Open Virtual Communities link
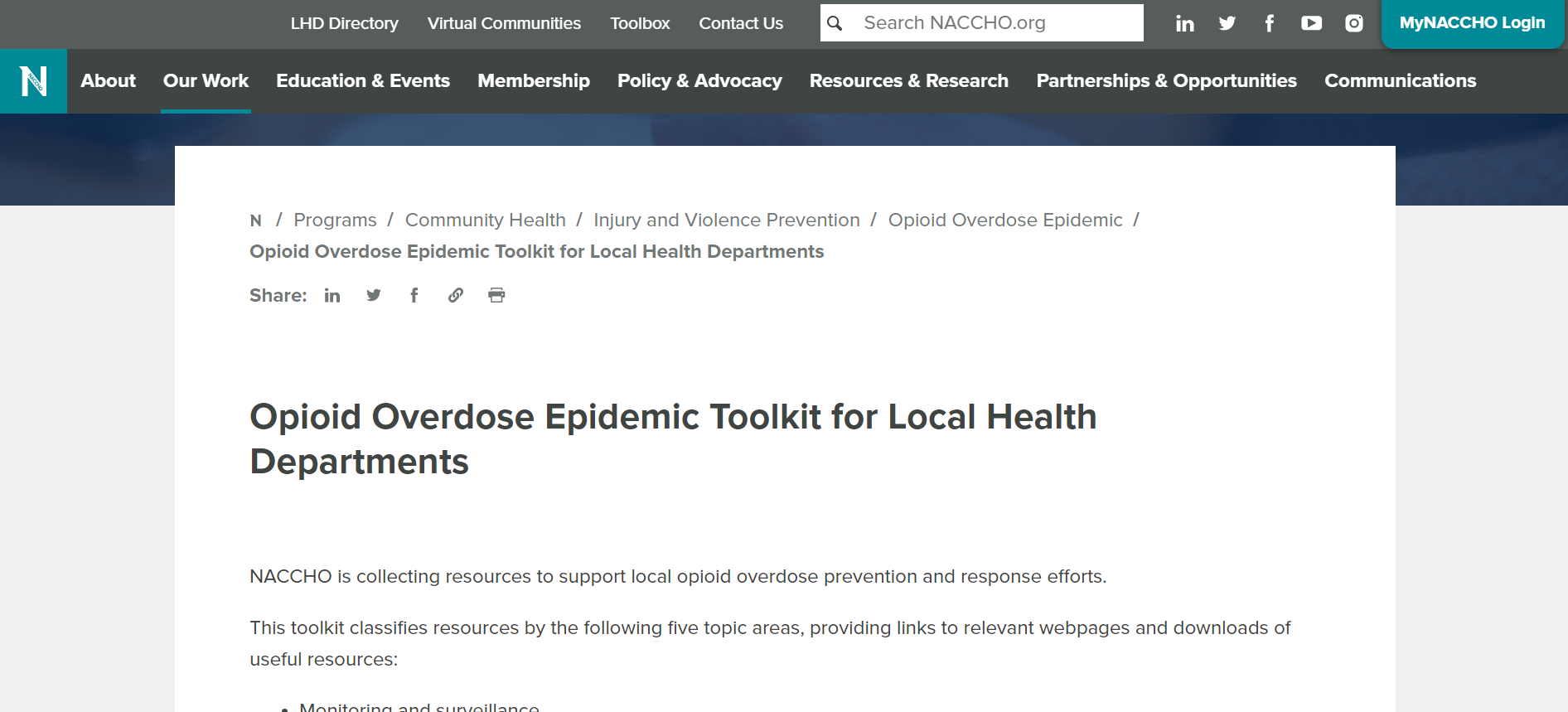1568x712 pixels. [x=504, y=23]
